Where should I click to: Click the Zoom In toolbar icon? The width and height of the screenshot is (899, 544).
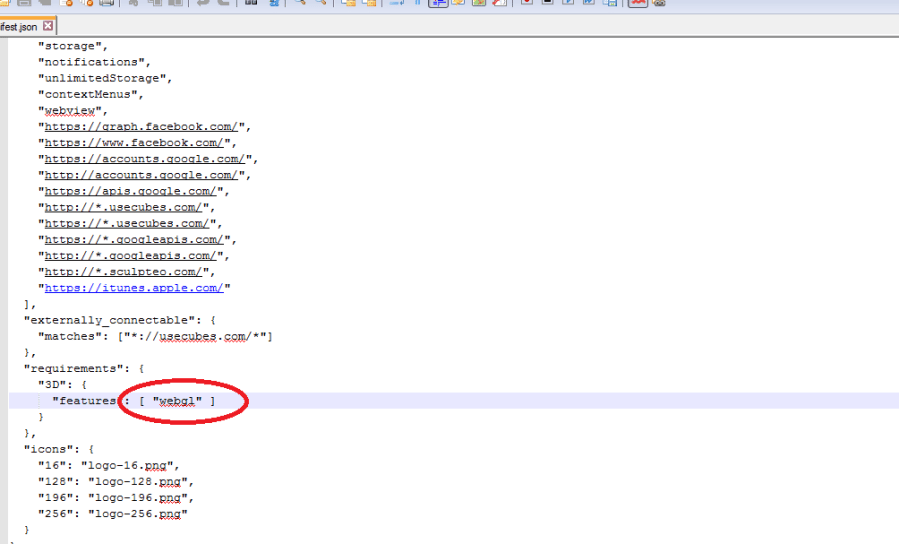[x=298, y=4]
